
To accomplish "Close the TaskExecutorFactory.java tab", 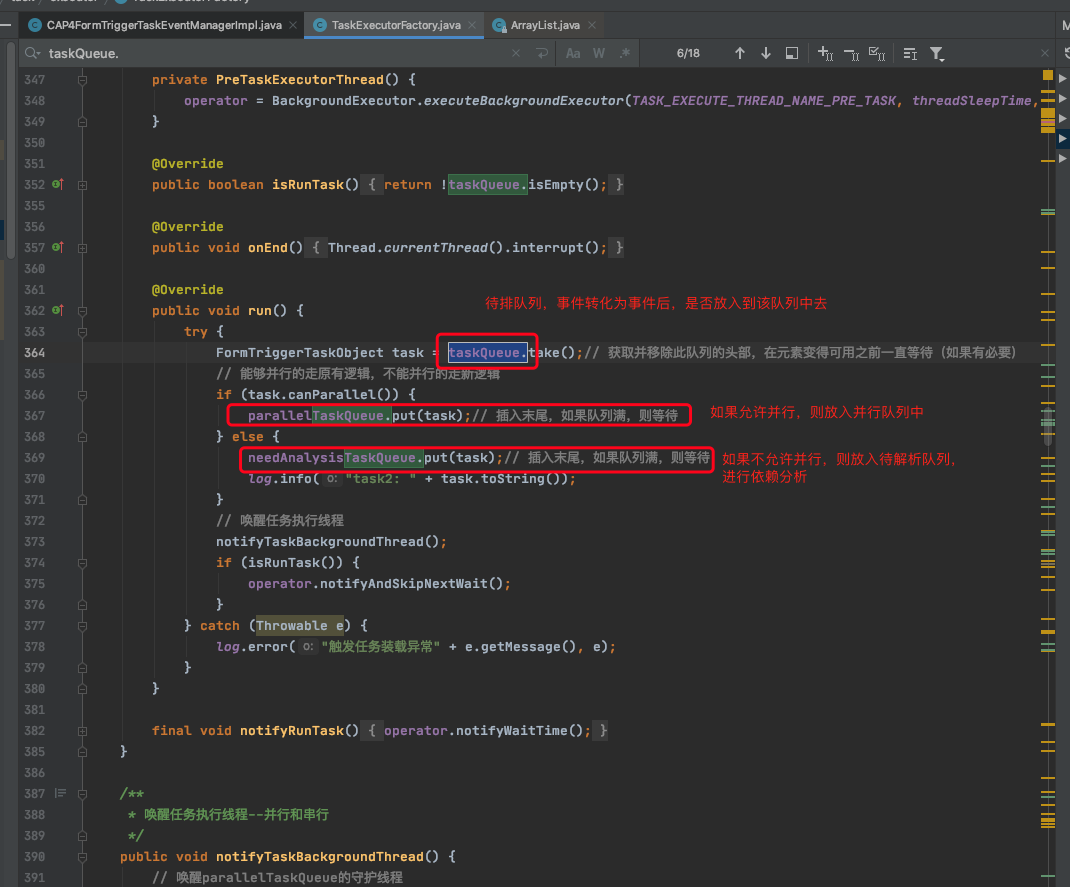I will click(x=472, y=24).
